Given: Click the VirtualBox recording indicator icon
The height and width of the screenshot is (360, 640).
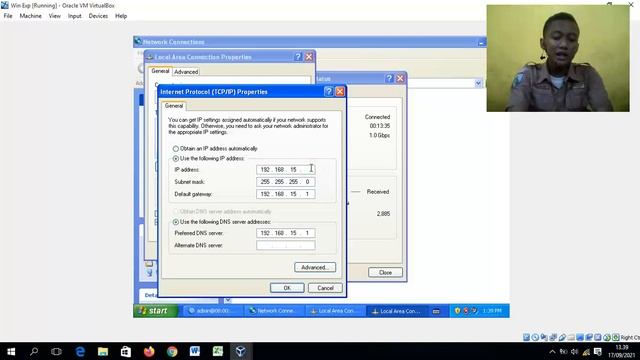Looking at the screenshot, I should [x=589, y=337].
